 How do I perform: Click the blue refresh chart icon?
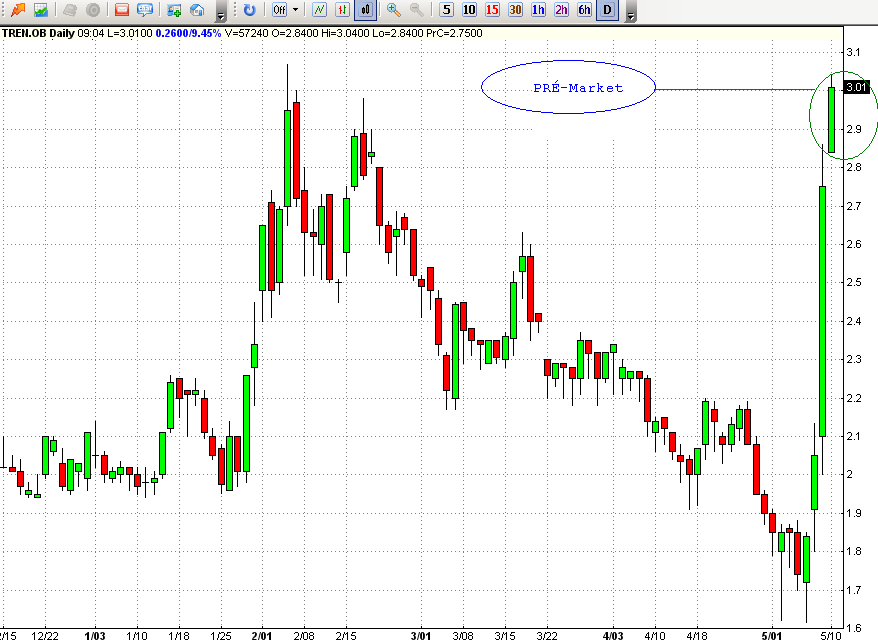click(249, 10)
